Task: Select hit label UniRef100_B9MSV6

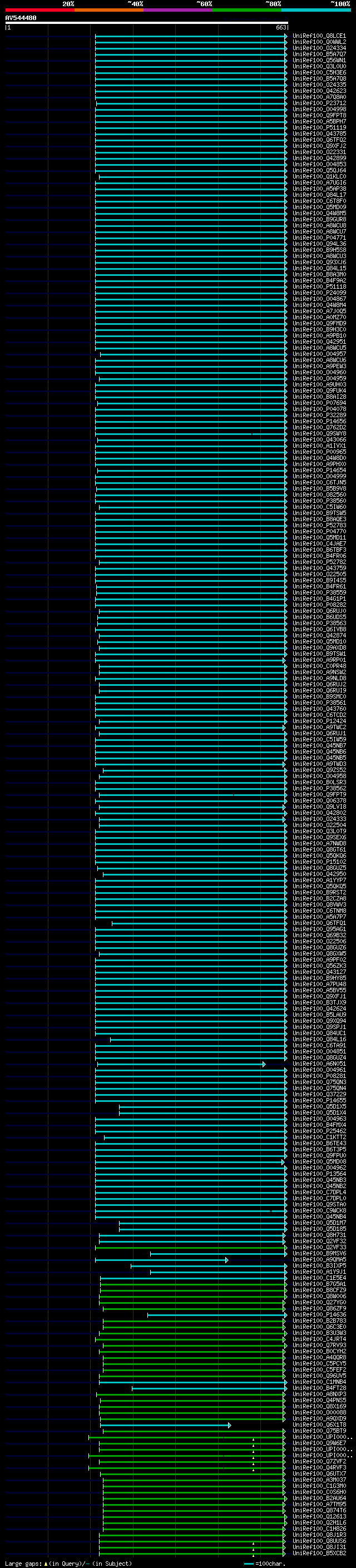Action: click(x=319, y=1253)
